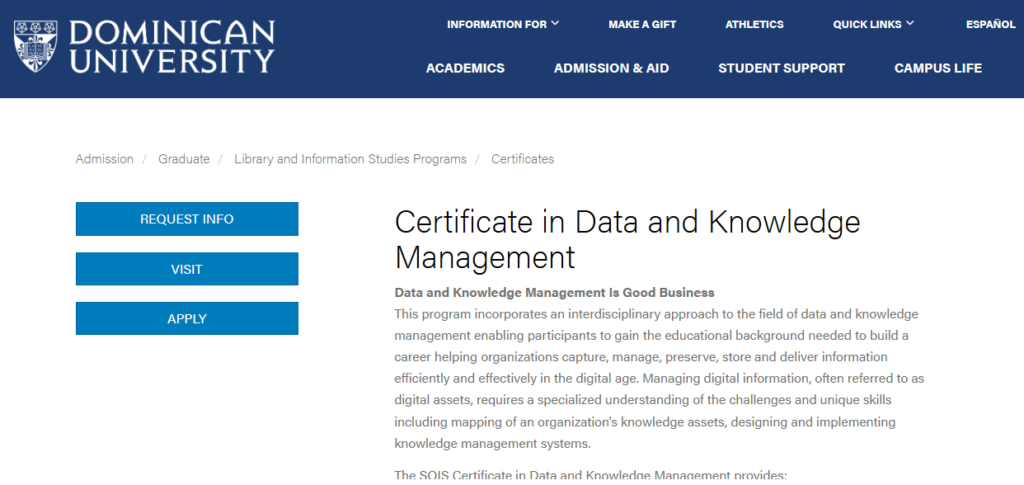Click the line beginning 'This program incorporates an interdisciplinary'
Screen dimensions: 1024x485
tap(656, 314)
